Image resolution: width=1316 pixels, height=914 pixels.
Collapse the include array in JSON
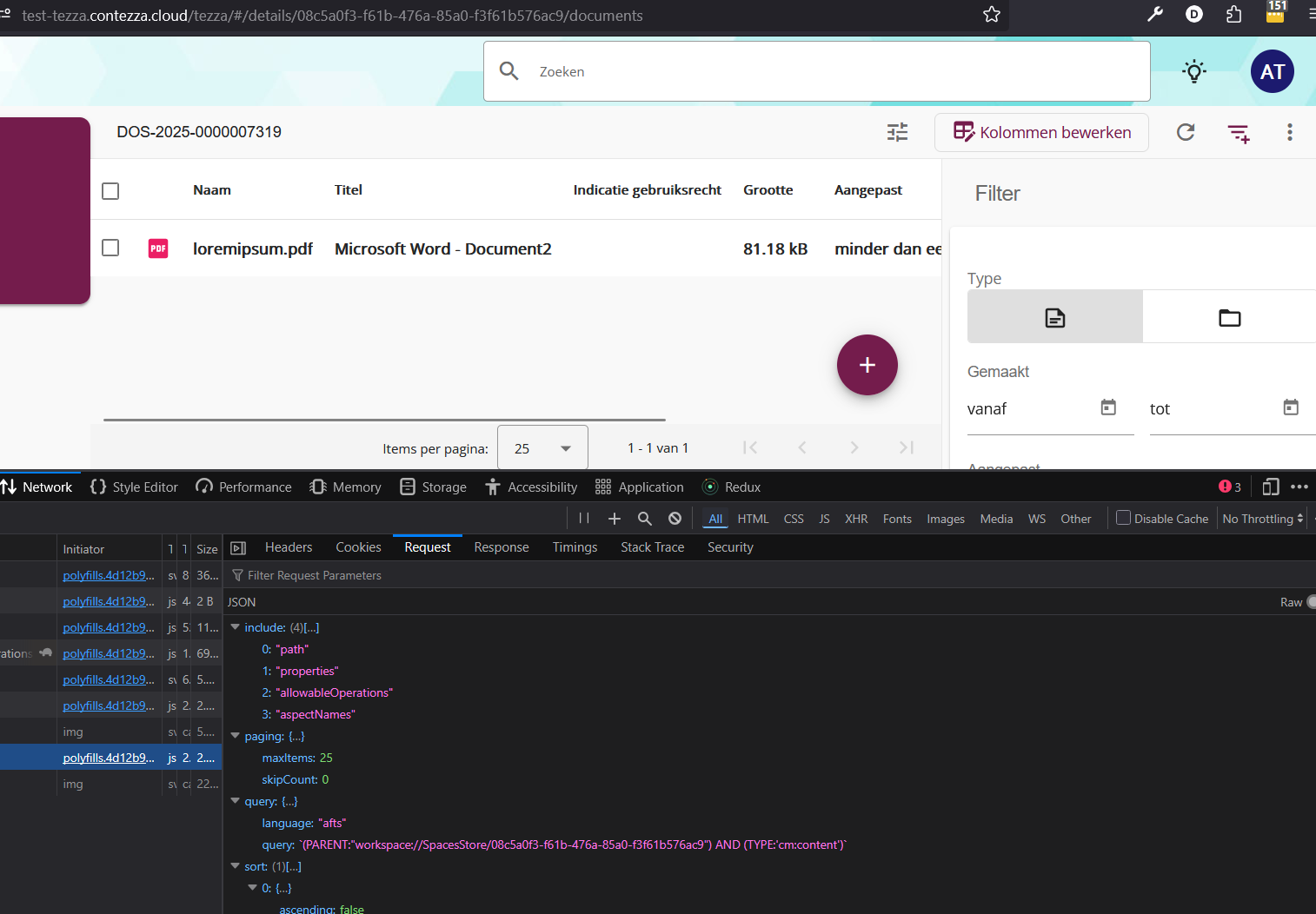236,627
